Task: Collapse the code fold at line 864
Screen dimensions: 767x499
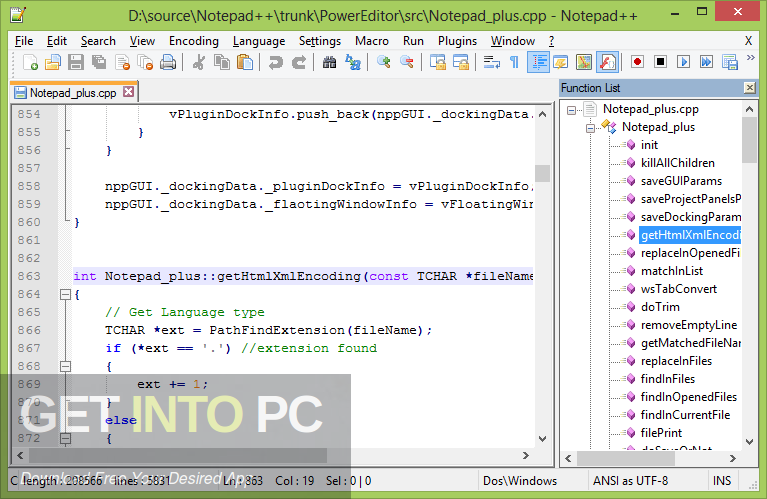Action: click(65, 295)
